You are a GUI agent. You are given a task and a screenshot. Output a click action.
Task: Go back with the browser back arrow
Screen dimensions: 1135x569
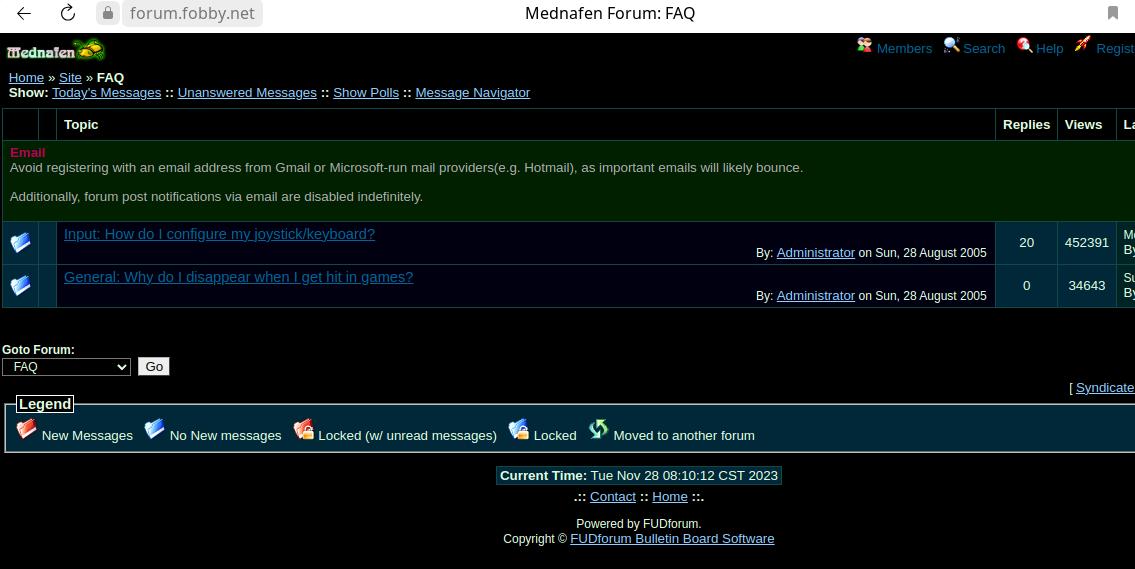pyautogui.click(x=24, y=13)
